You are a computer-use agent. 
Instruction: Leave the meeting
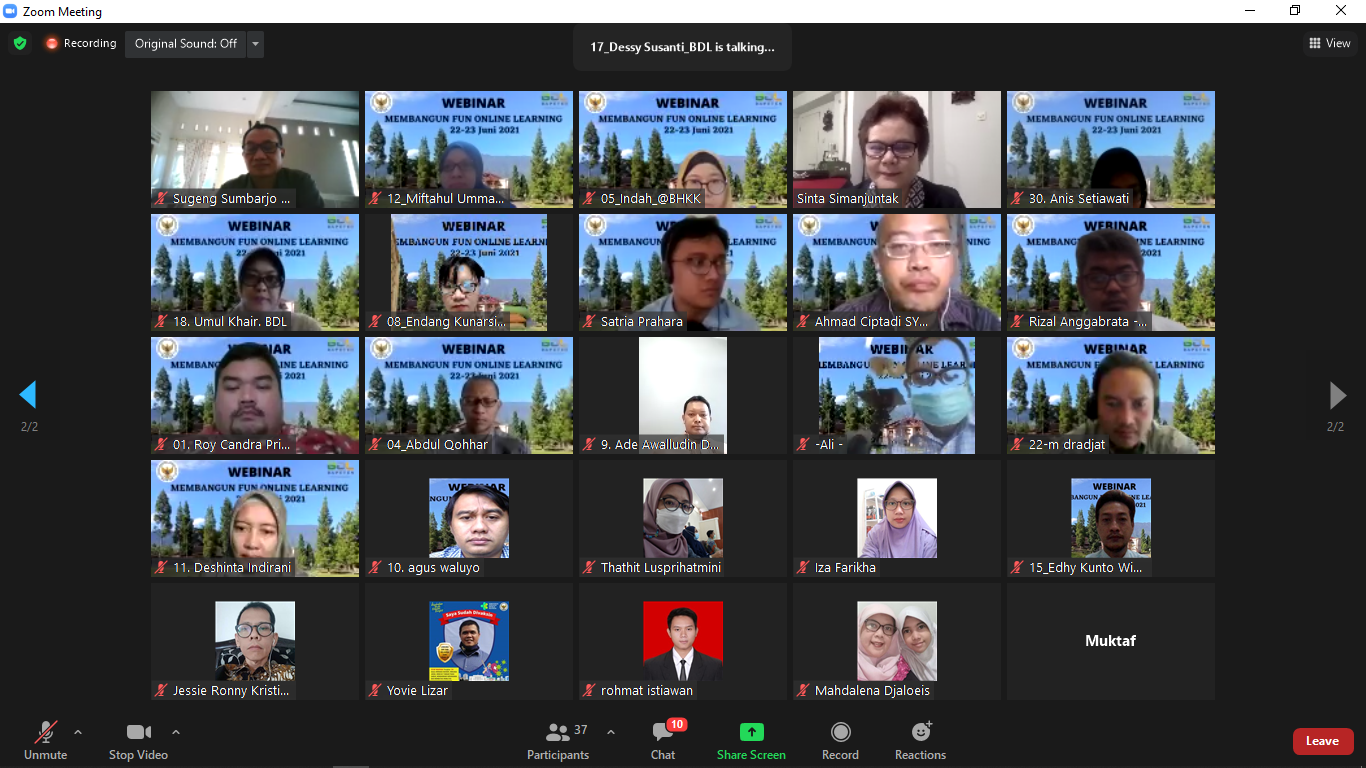[x=1323, y=741]
